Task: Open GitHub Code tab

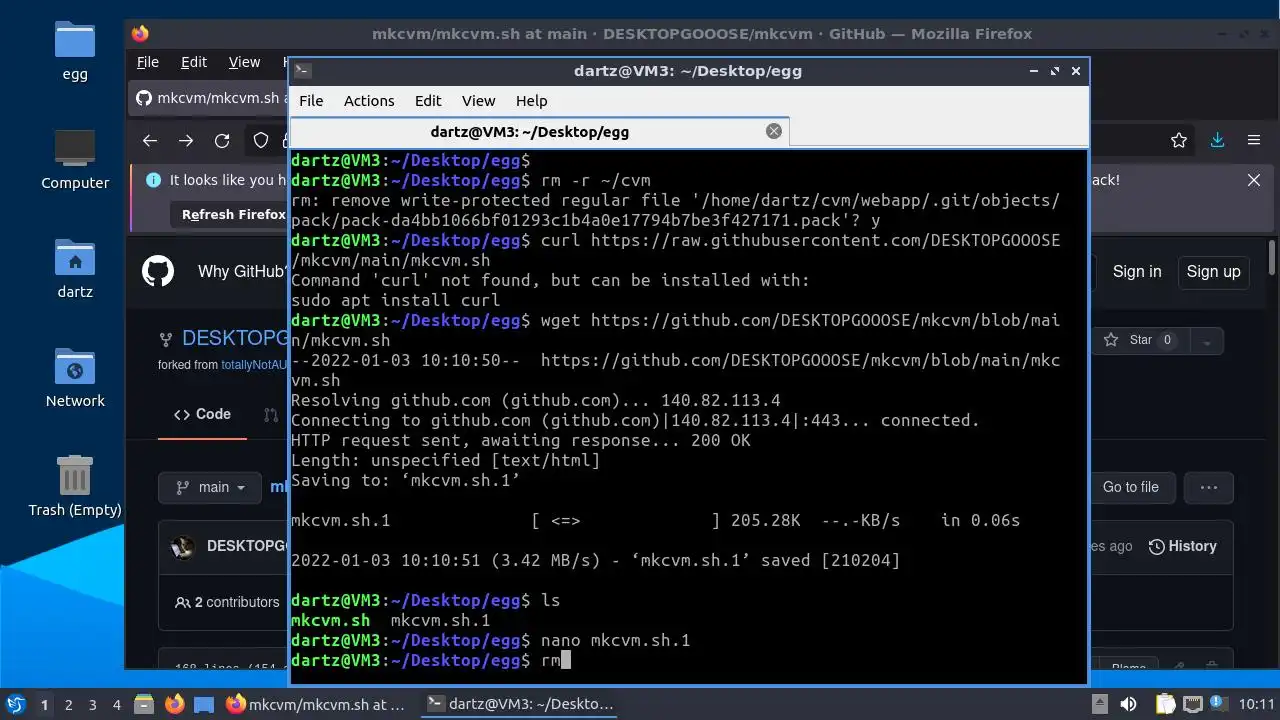Action: pos(202,414)
